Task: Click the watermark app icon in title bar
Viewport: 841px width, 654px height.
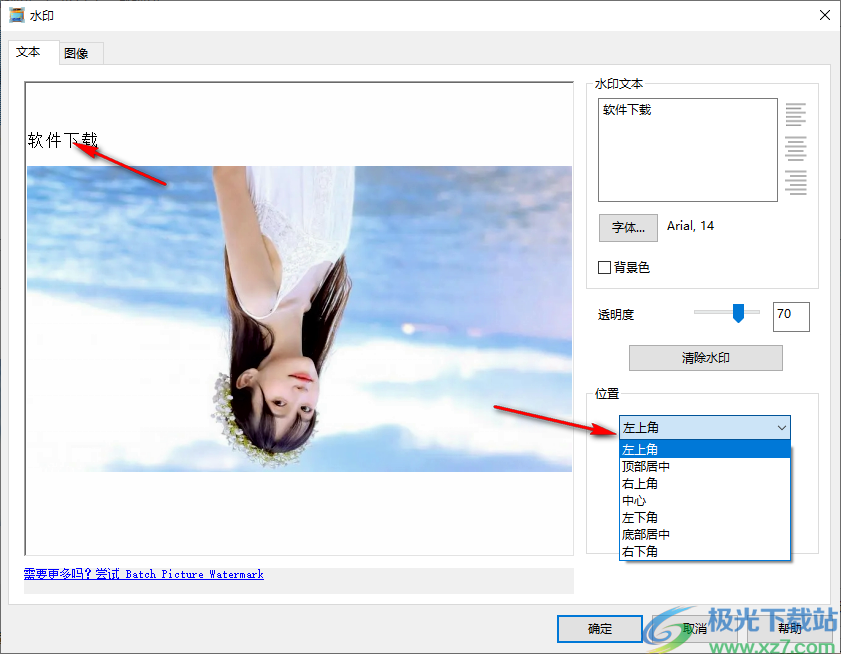Action: coord(17,15)
